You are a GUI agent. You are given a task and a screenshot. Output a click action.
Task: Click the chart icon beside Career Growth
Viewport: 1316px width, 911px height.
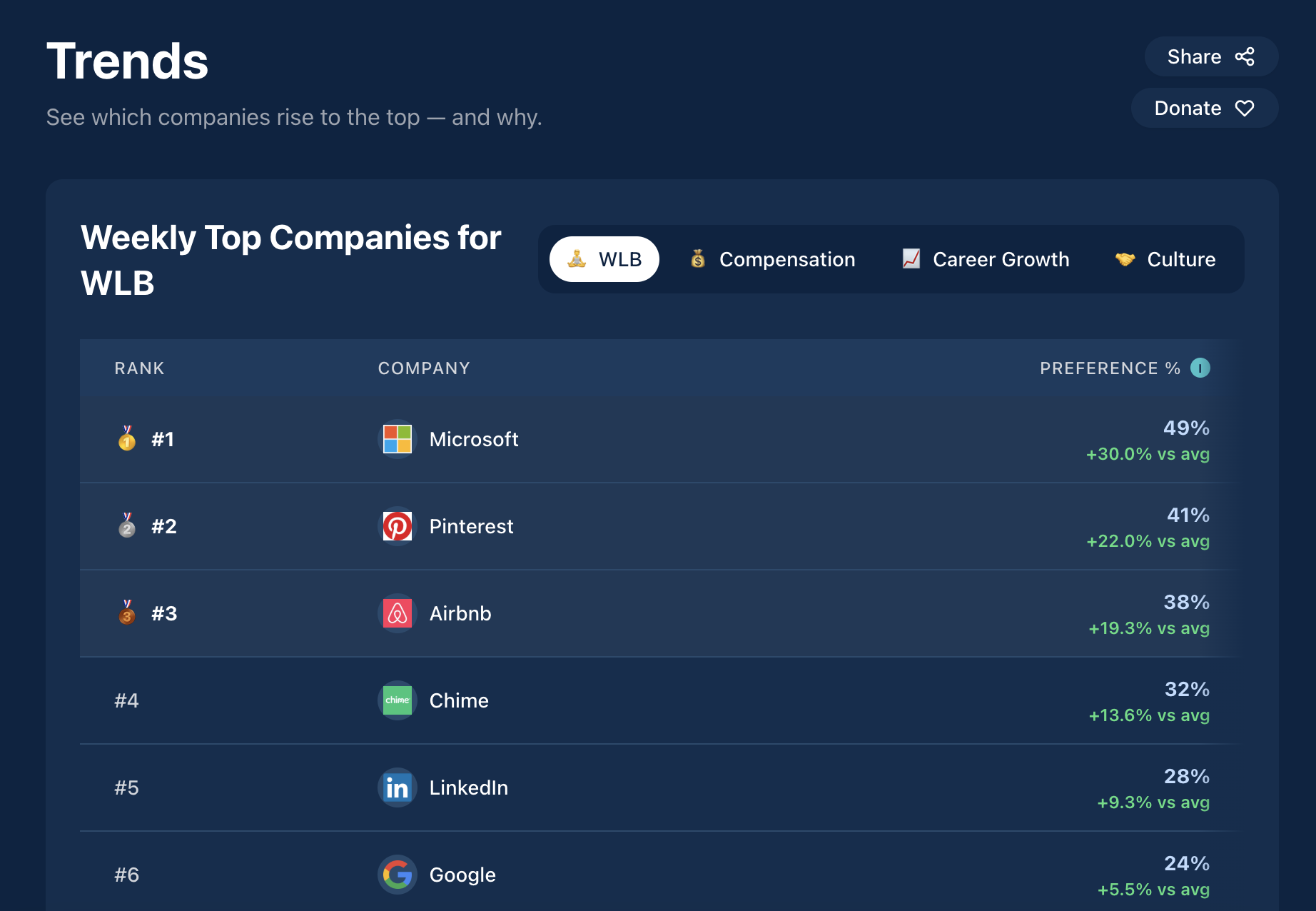pos(911,259)
